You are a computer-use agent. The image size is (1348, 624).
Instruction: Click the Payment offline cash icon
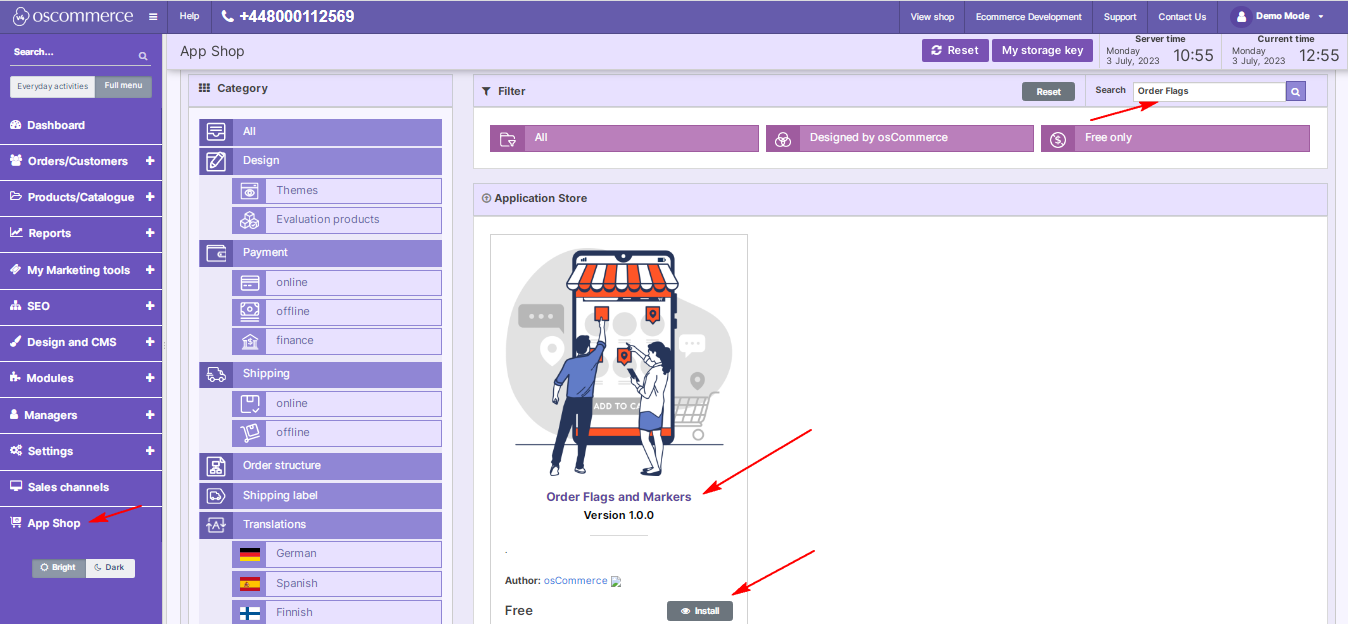coord(250,312)
